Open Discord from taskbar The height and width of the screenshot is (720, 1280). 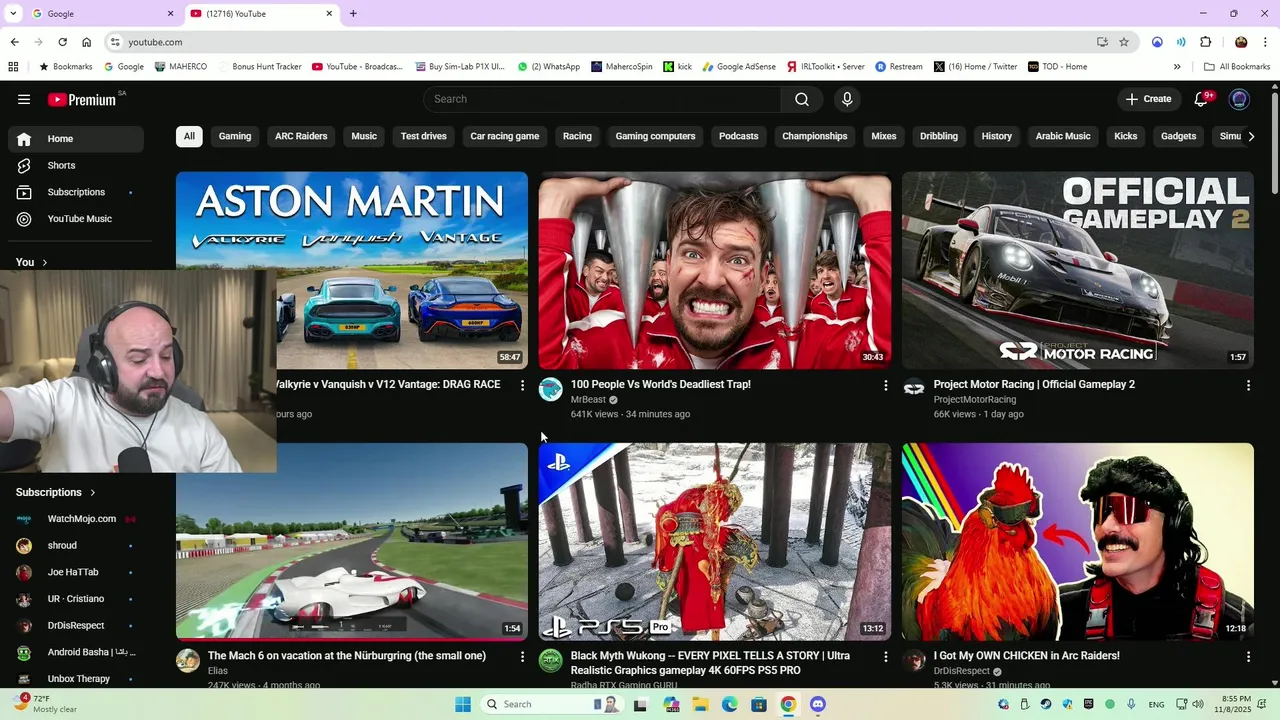(818, 704)
